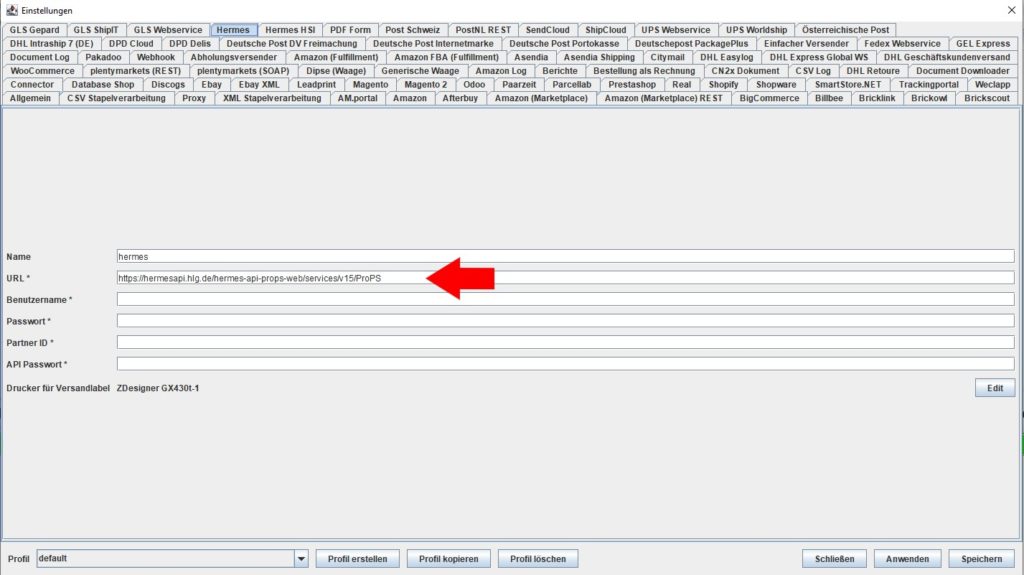Open the Allgemein tab
The width and height of the screenshot is (1024, 575).
pos(30,99)
